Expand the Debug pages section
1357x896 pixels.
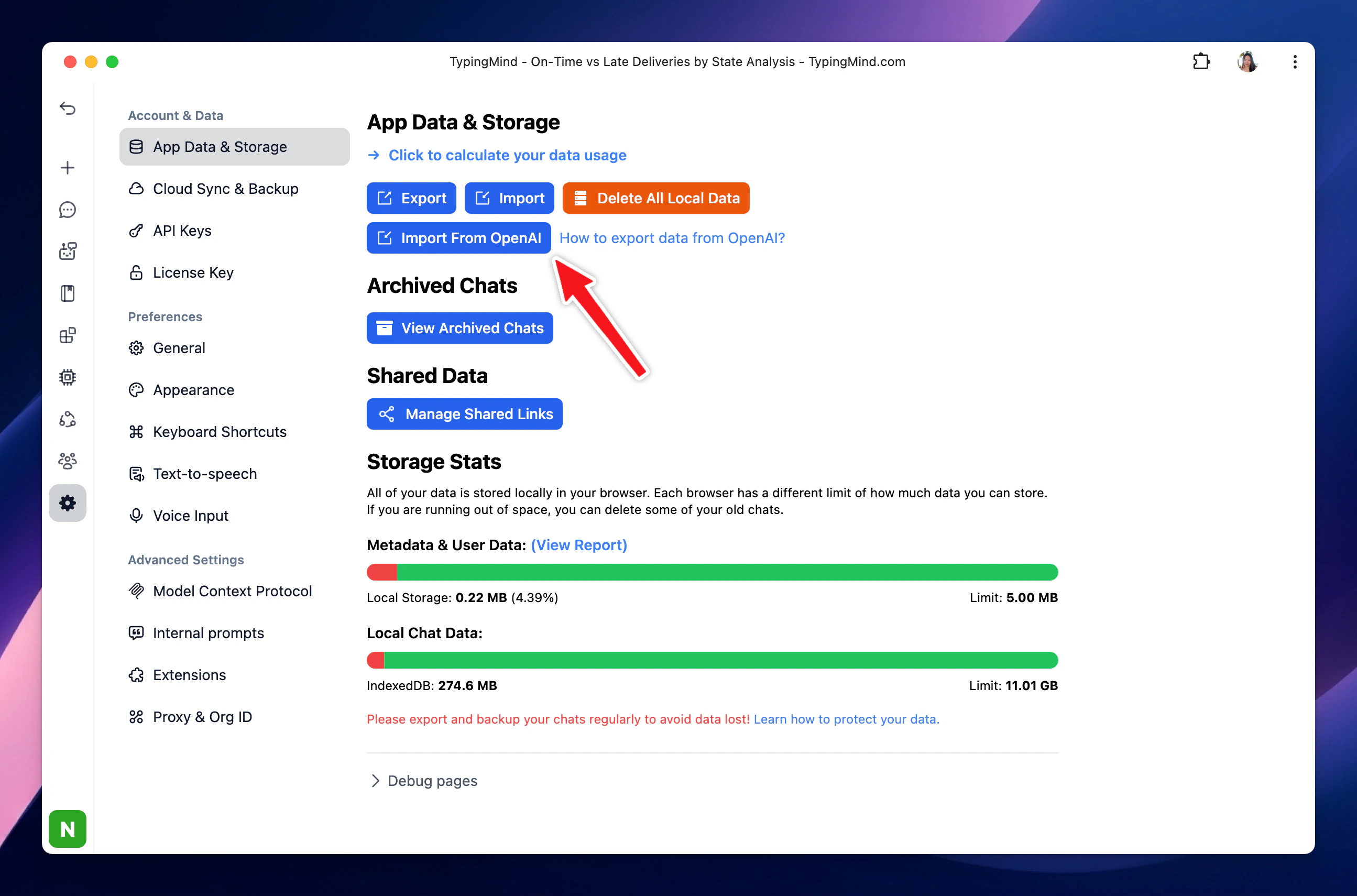coord(423,781)
